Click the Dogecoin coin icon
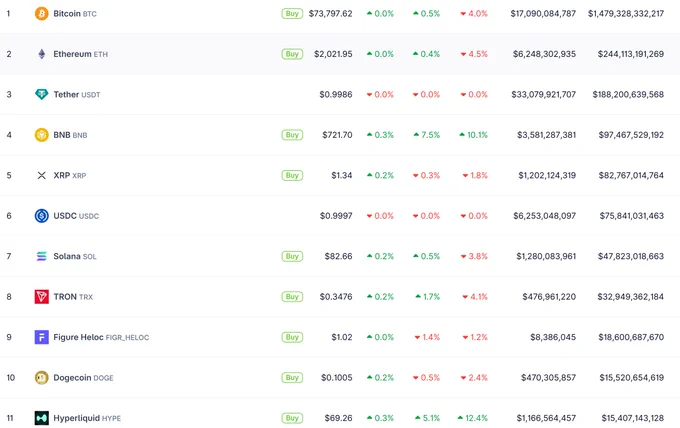 [42, 378]
